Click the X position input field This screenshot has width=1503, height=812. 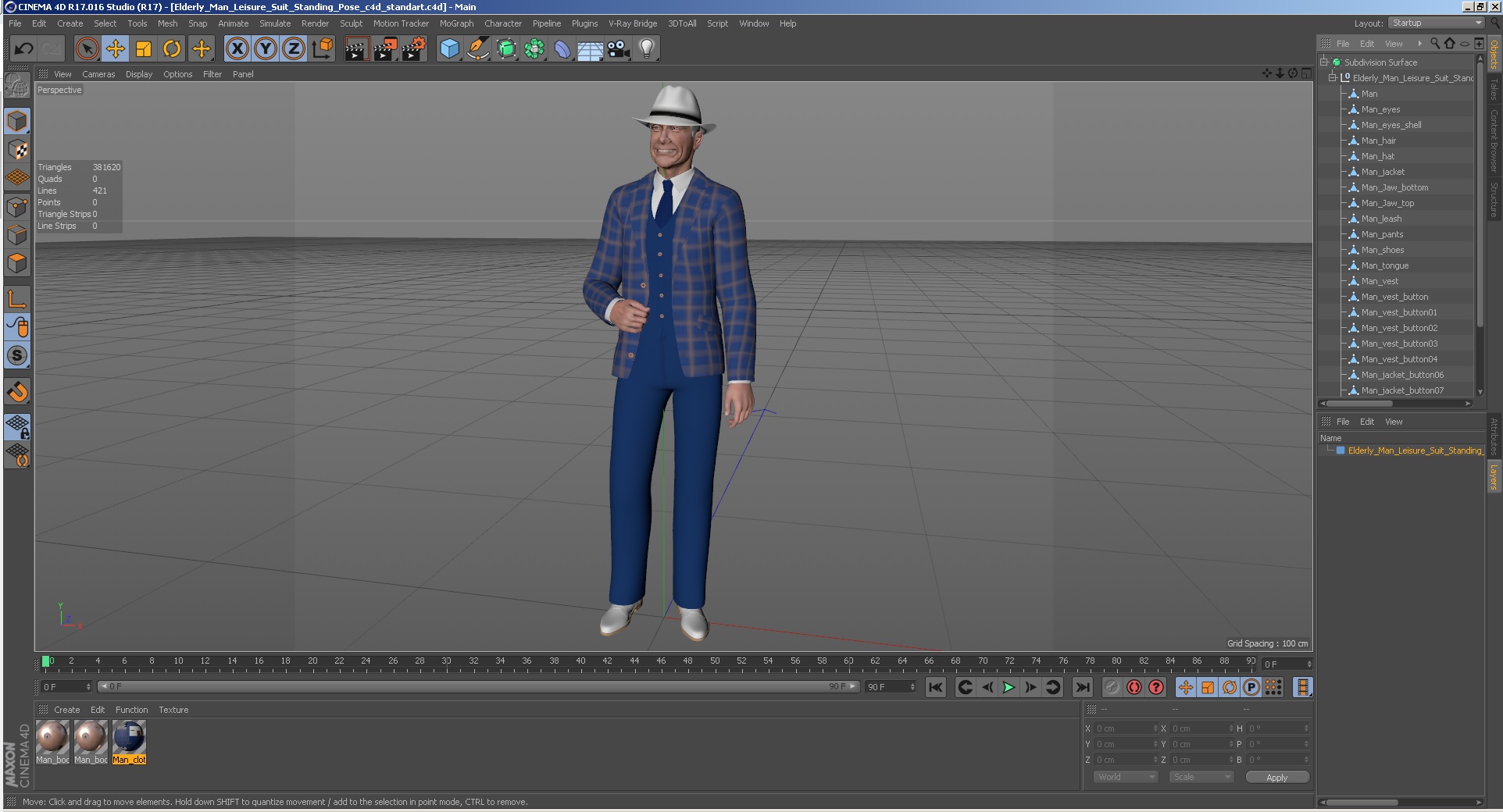(1126, 728)
